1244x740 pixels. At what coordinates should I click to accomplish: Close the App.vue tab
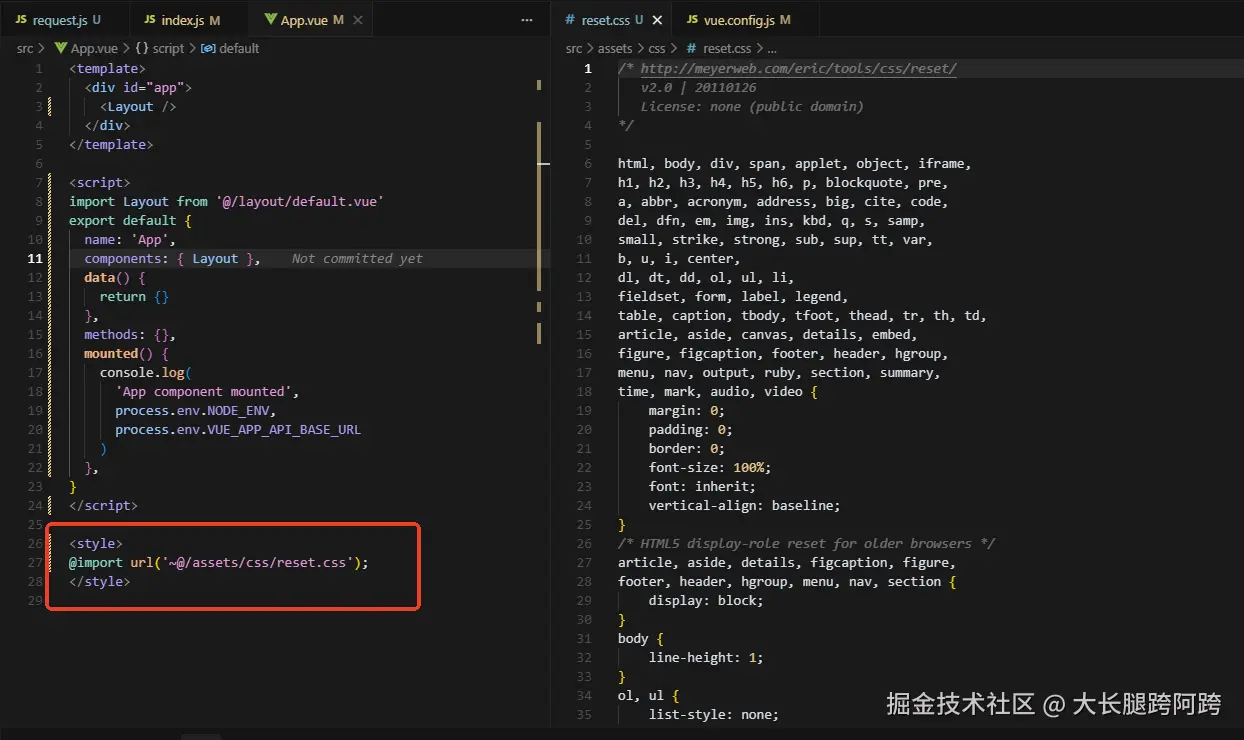click(x=359, y=20)
